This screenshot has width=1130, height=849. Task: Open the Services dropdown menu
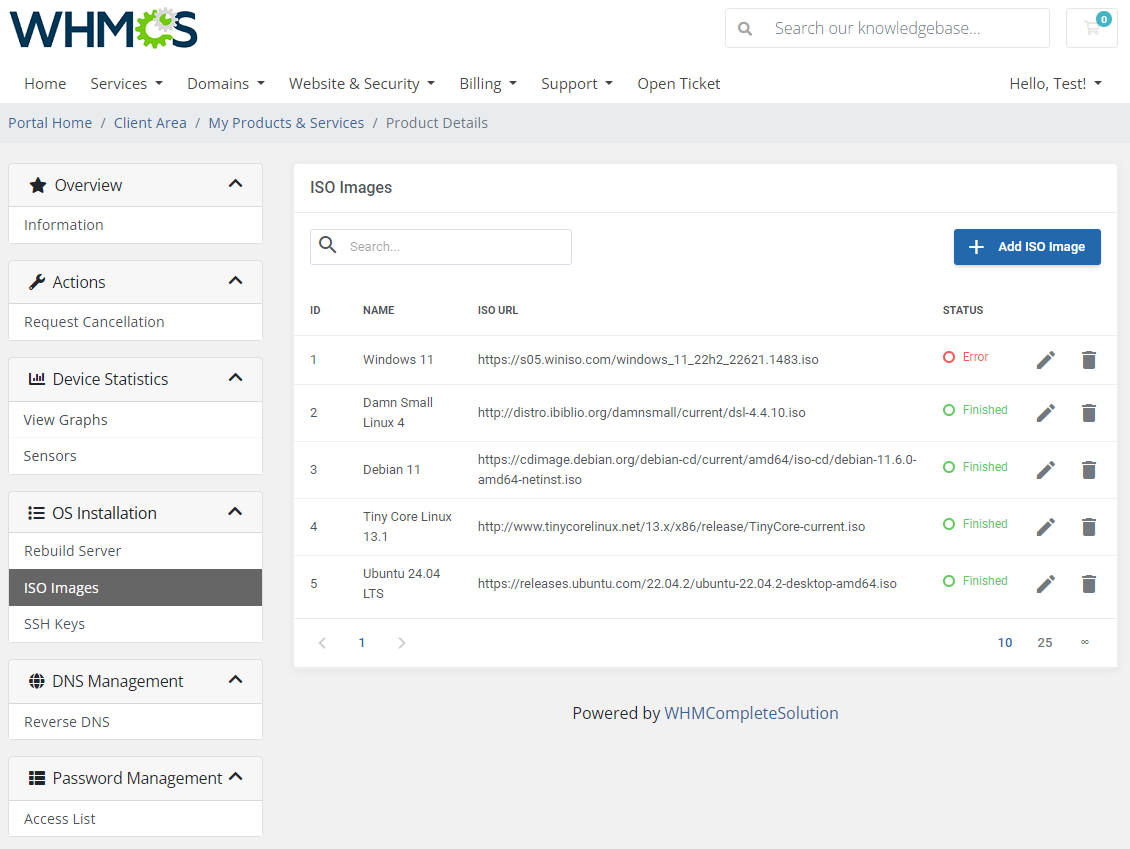pos(126,83)
